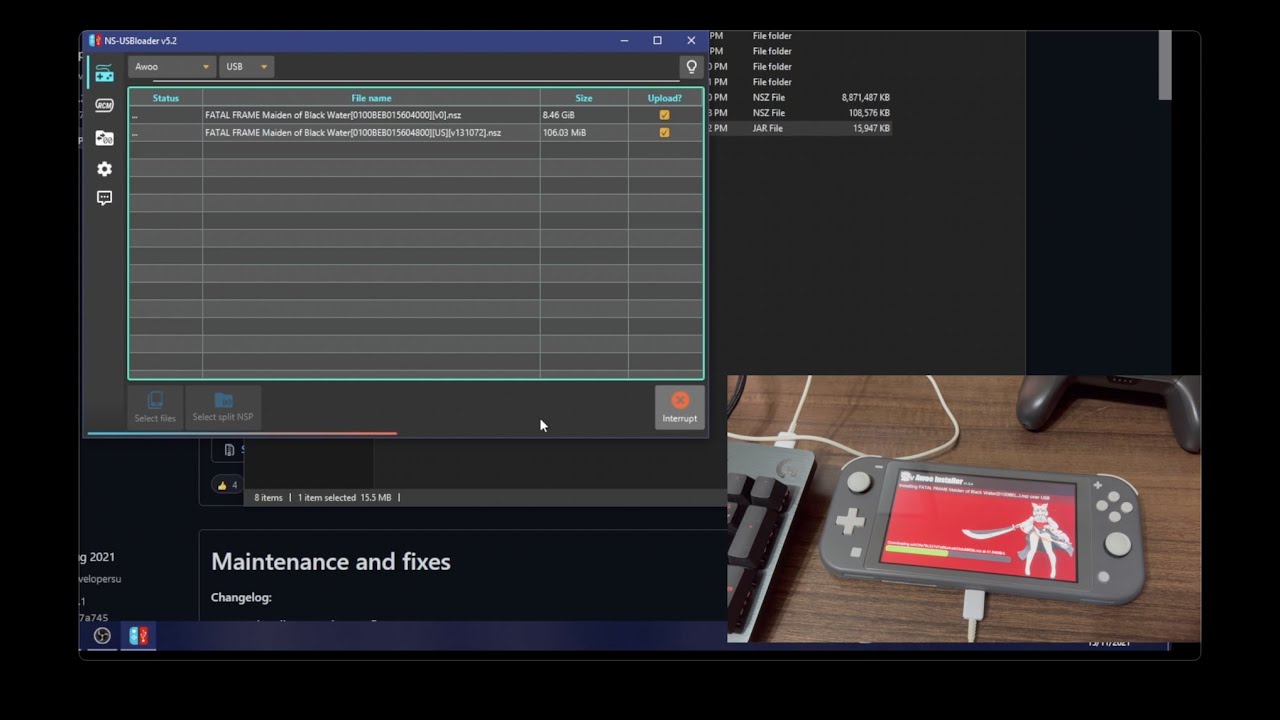This screenshot has width=1280, height=720.
Task: Open the split/merge files tab icon
Action: pos(104,138)
